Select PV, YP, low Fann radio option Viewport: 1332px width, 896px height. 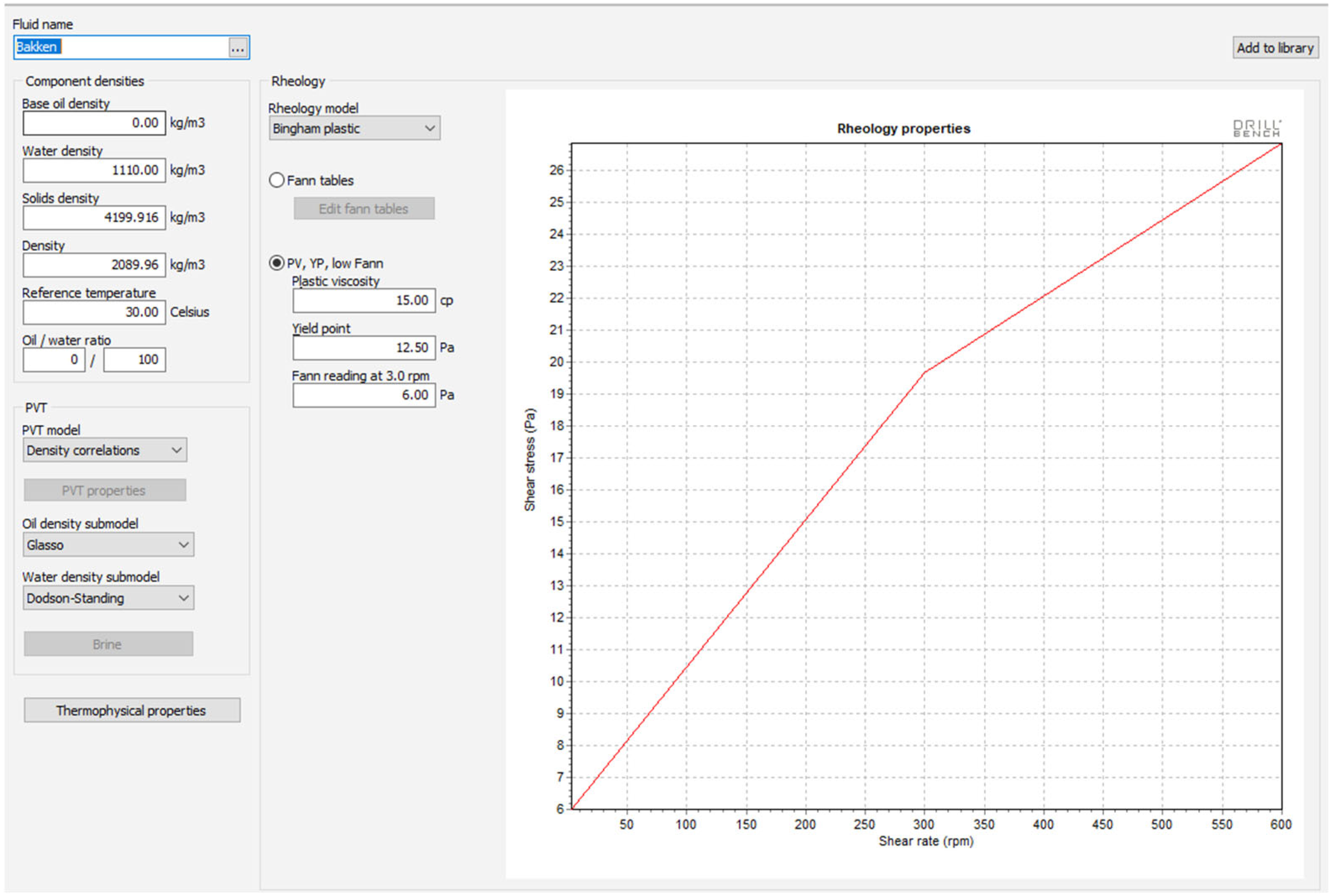[x=277, y=263]
